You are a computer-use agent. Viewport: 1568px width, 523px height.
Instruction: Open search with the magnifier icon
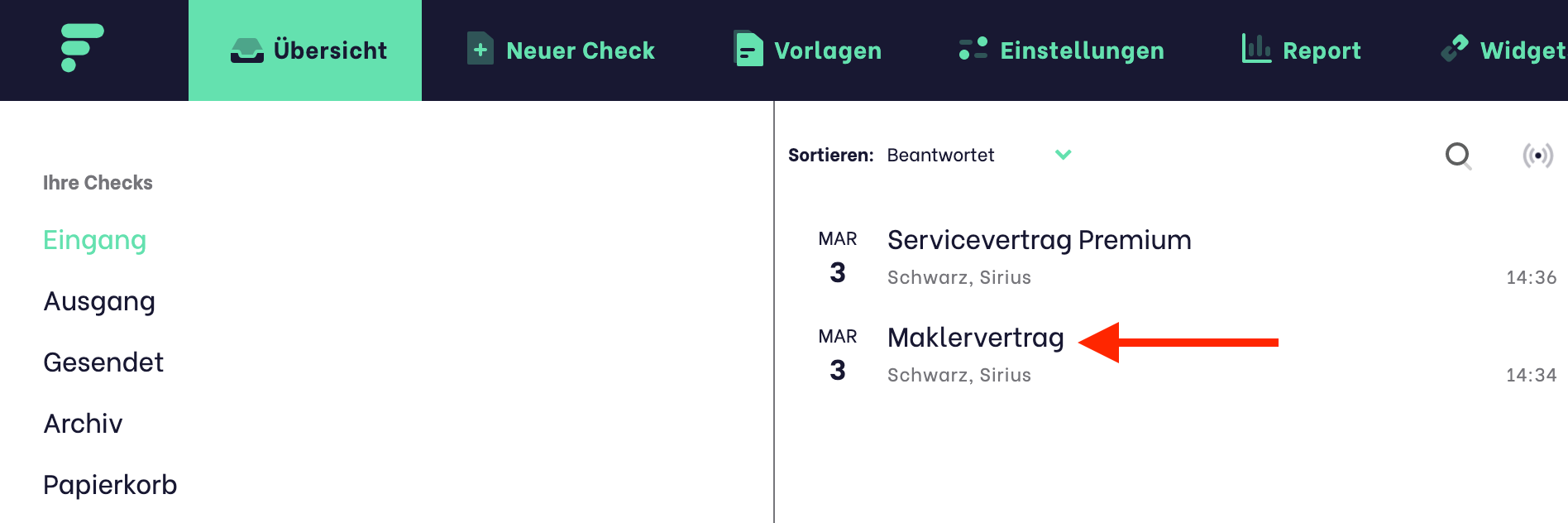coord(1458,156)
